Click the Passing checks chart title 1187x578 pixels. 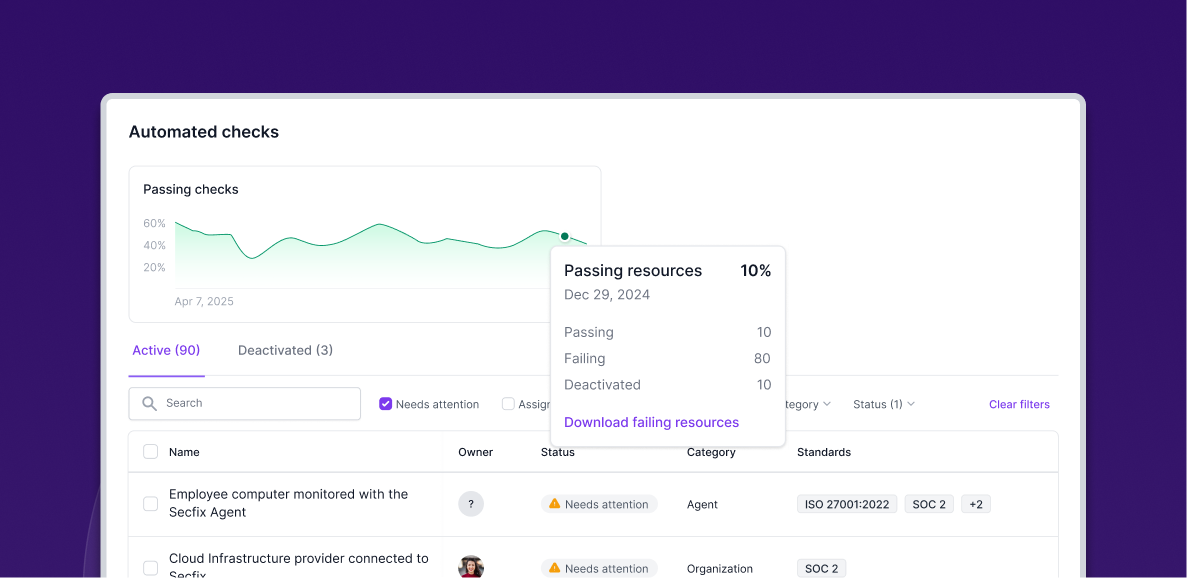191,189
